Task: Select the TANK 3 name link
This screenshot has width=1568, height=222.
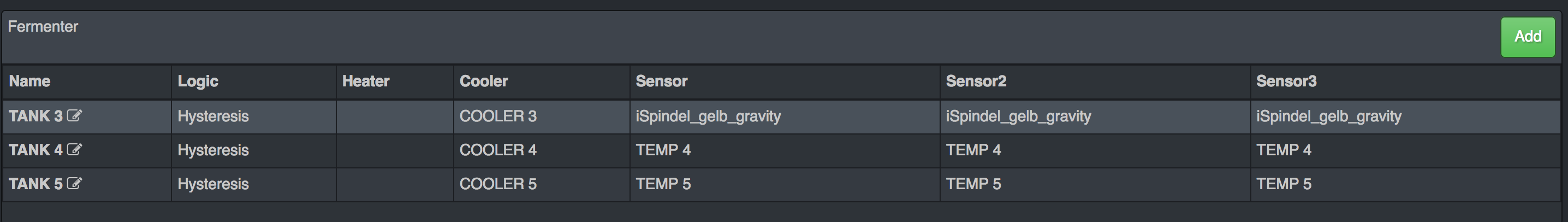Action: click(35, 116)
